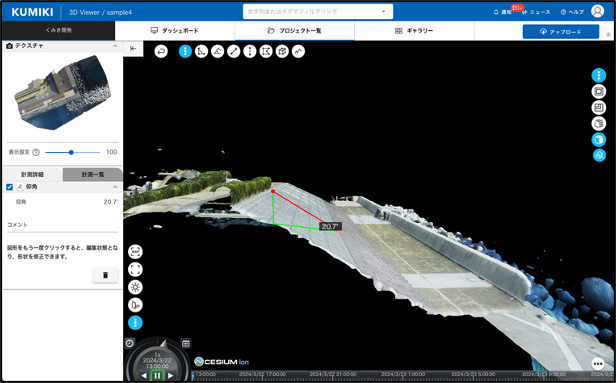Open the ギャラリー tab
Viewport: 616px width, 383px height.
tap(414, 31)
